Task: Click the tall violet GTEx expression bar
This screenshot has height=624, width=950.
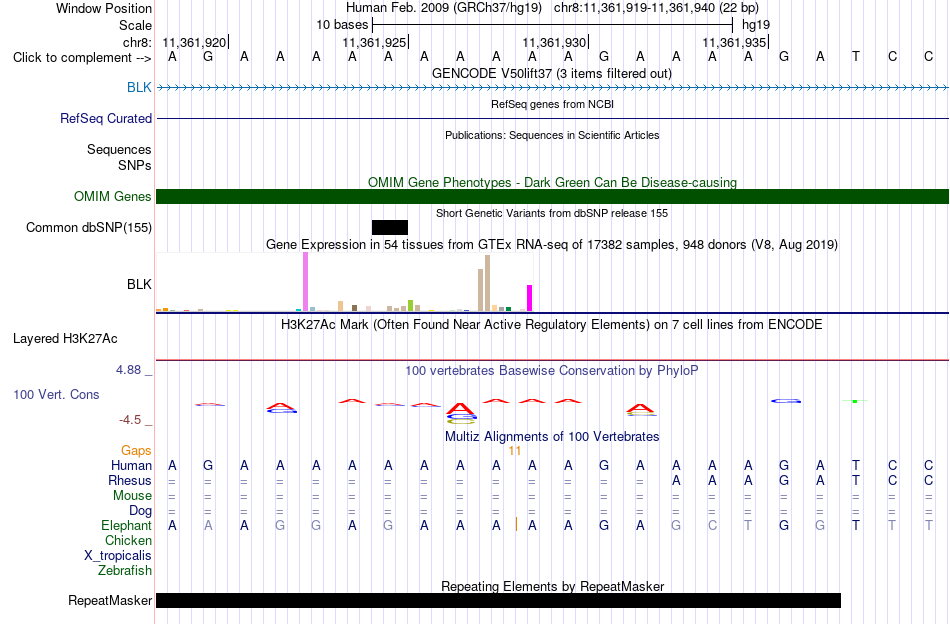Action: (305, 282)
